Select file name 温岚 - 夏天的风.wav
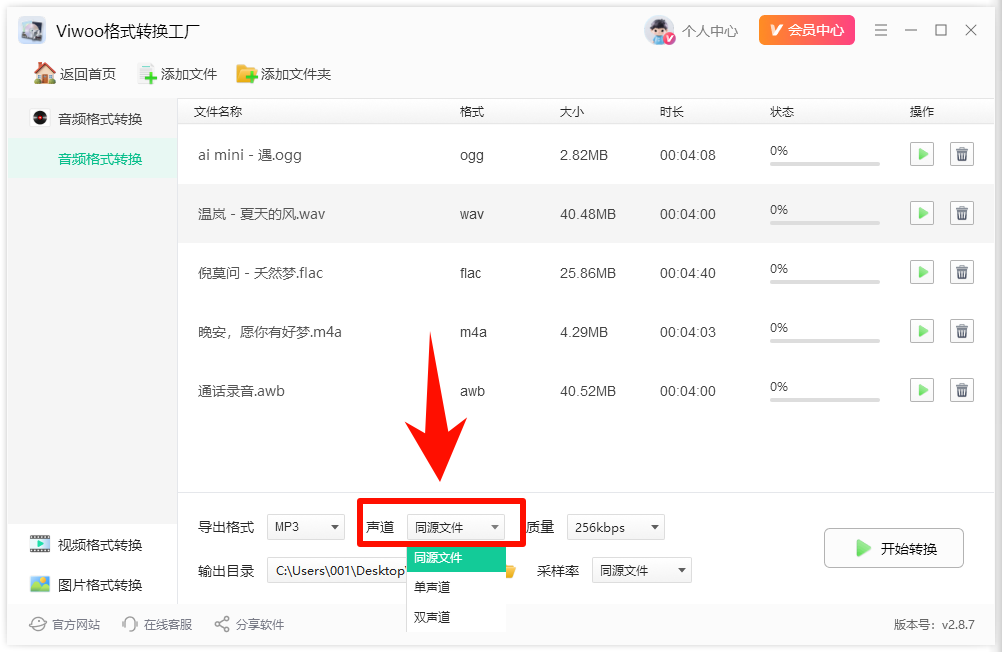The height and width of the screenshot is (652, 1002). pos(261,213)
